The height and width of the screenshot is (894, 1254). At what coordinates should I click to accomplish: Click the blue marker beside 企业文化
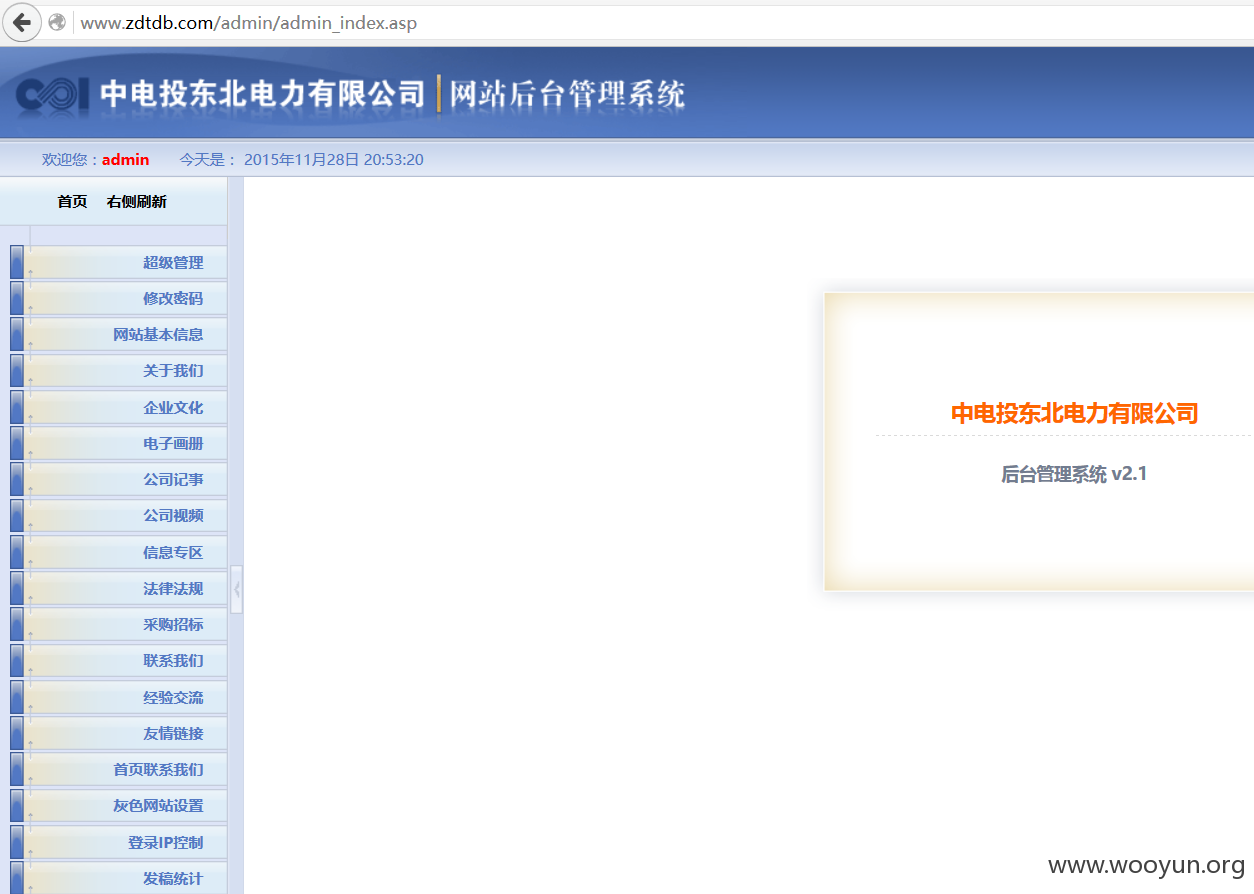point(17,407)
